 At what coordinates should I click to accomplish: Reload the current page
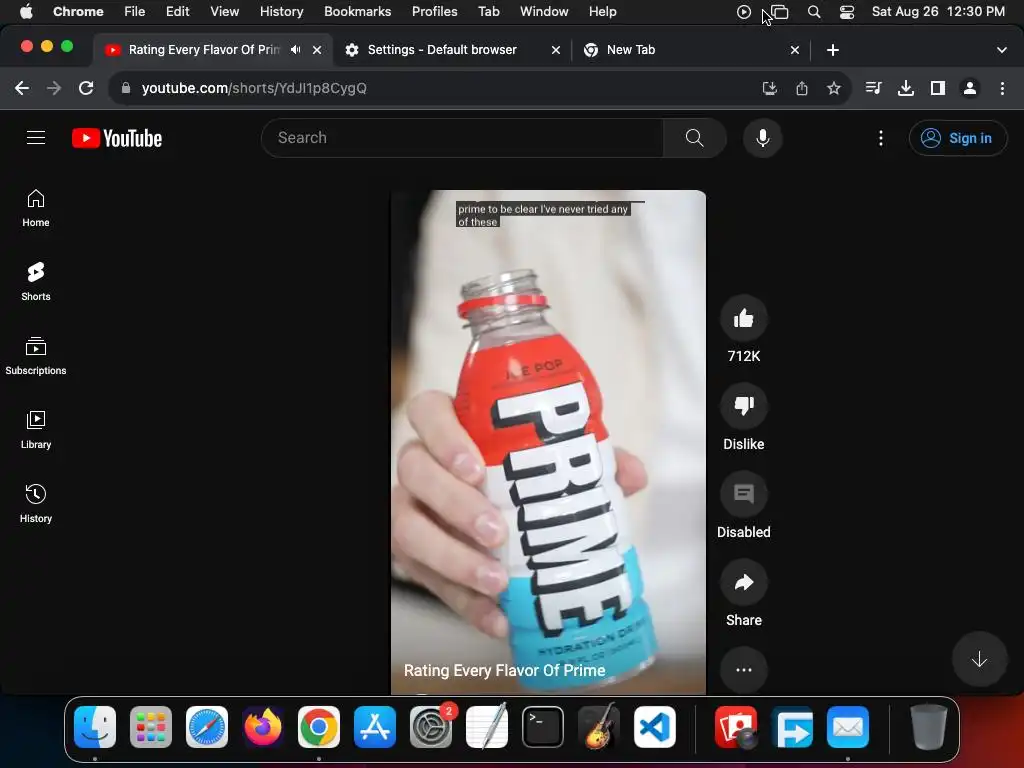(x=86, y=88)
